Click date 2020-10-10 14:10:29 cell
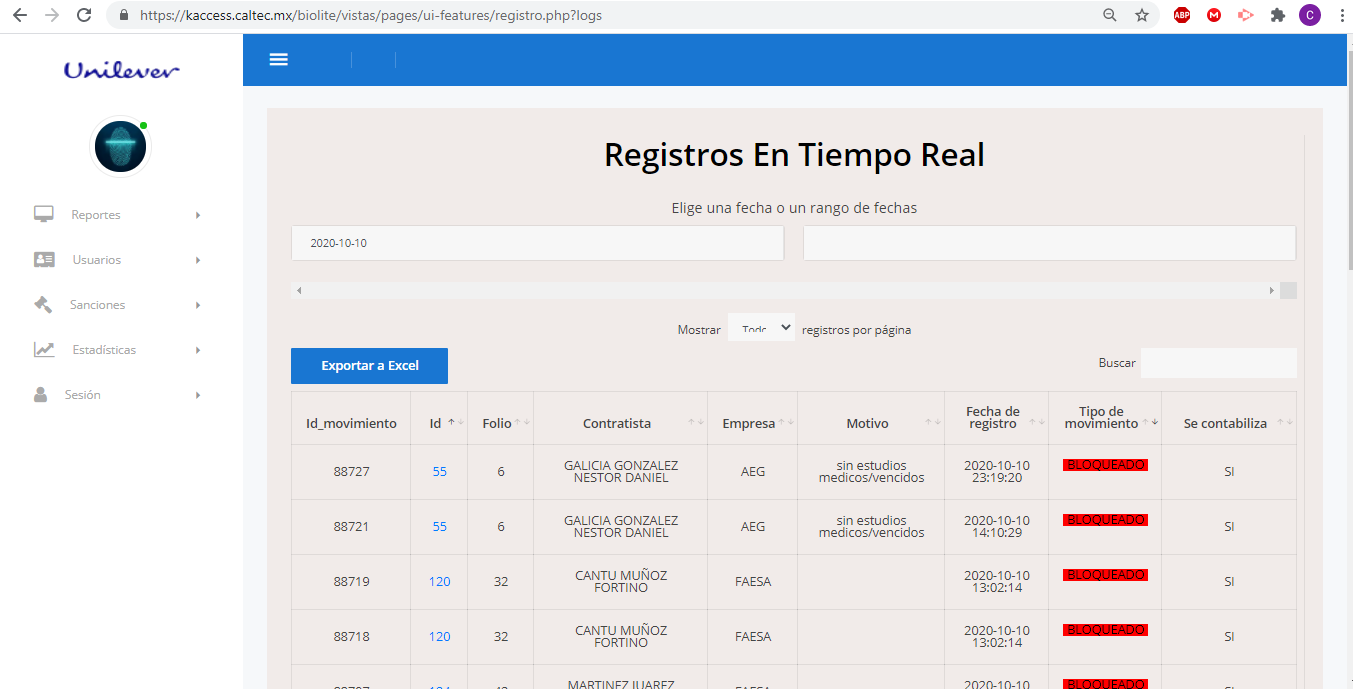The image size is (1353, 689). [996, 527]
